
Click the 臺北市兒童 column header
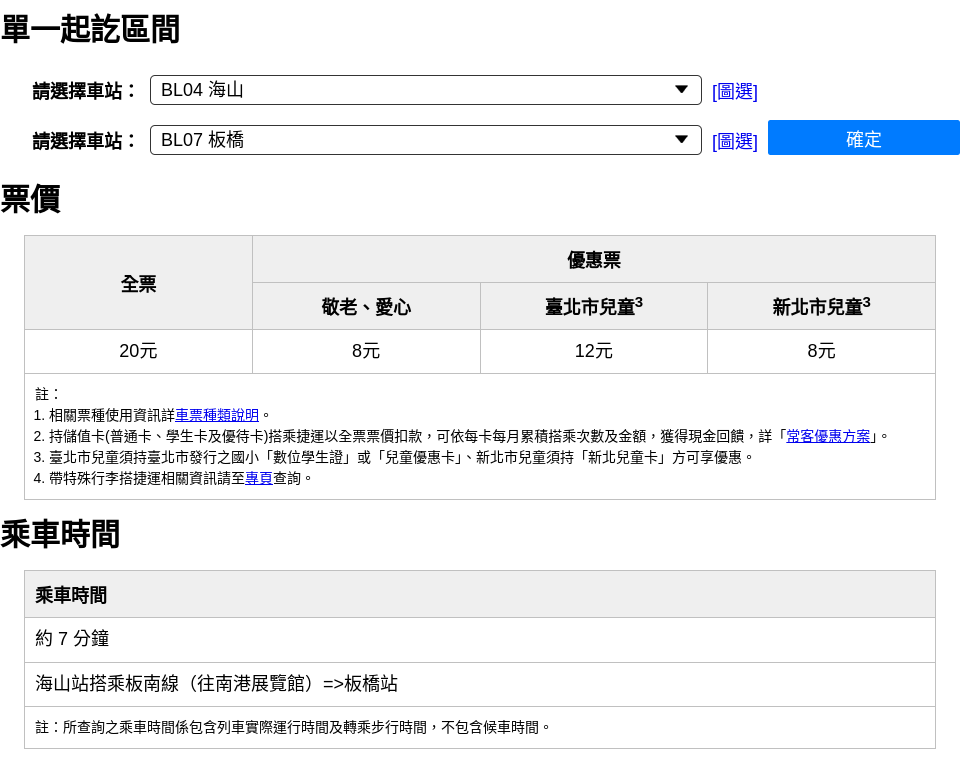click(593, 307)
